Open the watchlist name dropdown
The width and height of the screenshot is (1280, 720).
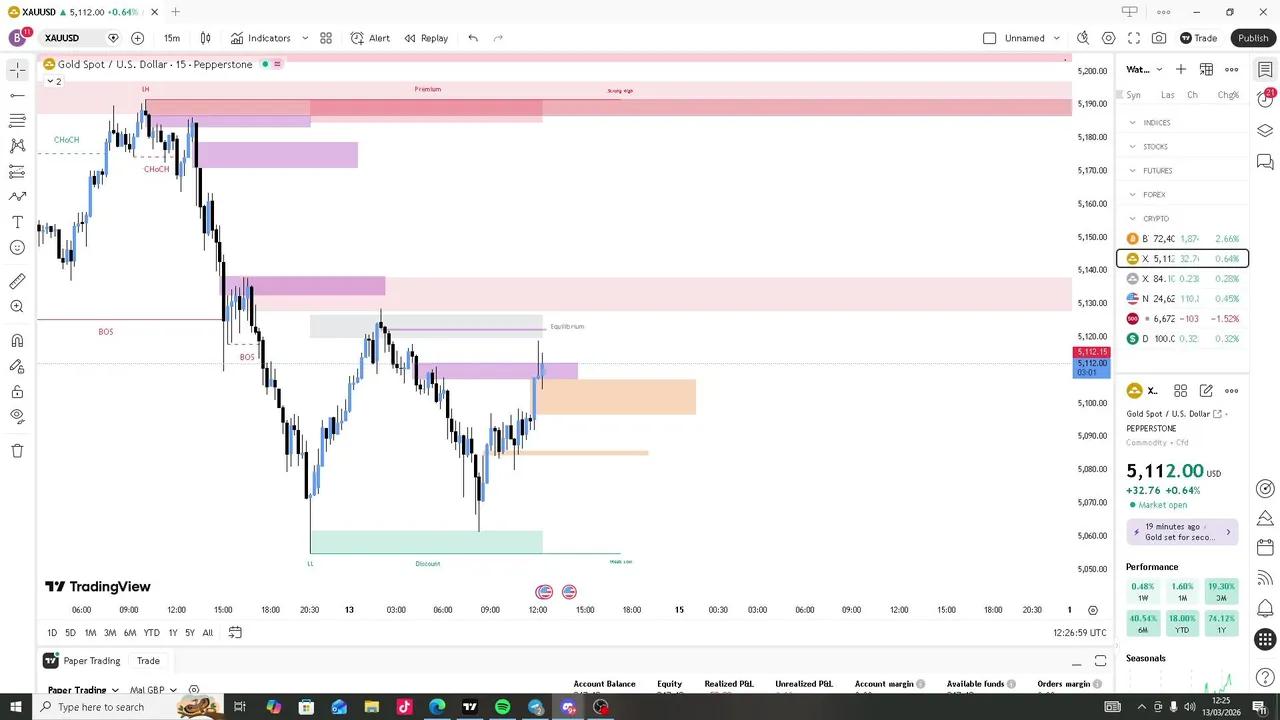click(1144, 69)
